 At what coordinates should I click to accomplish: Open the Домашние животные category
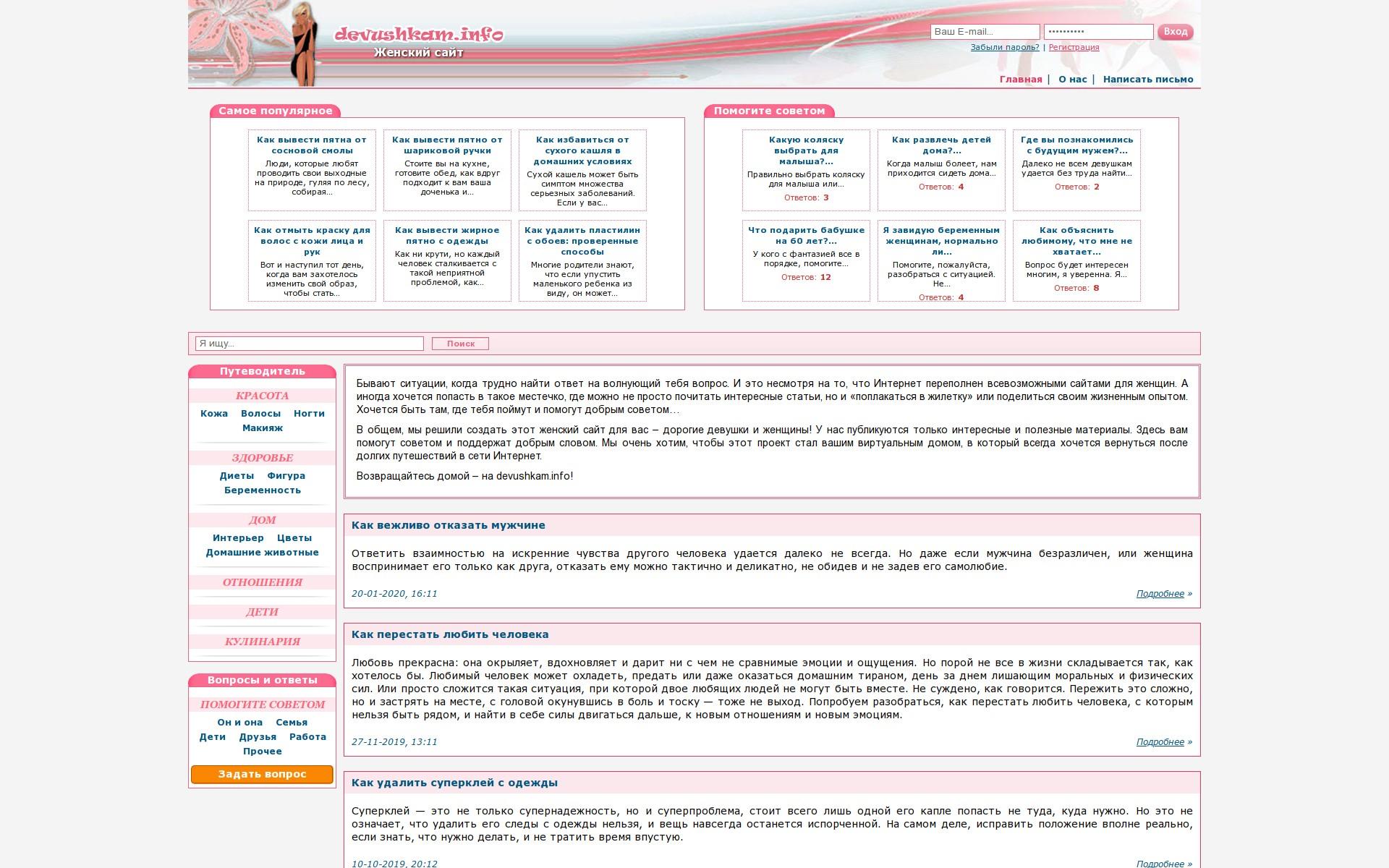[x=262, y=553]
